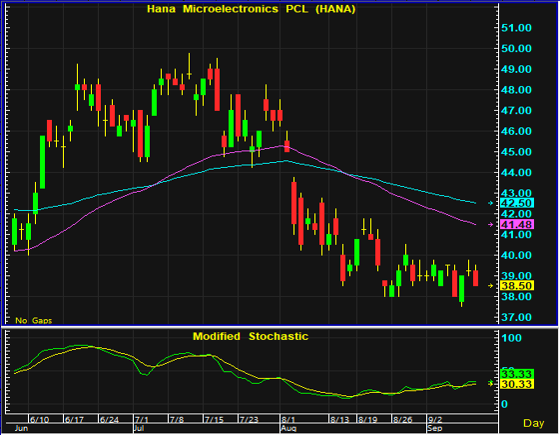Viewport: 560px width, 435px height.
Task: Click the 7/15 date marker
Action: point(214,420)
